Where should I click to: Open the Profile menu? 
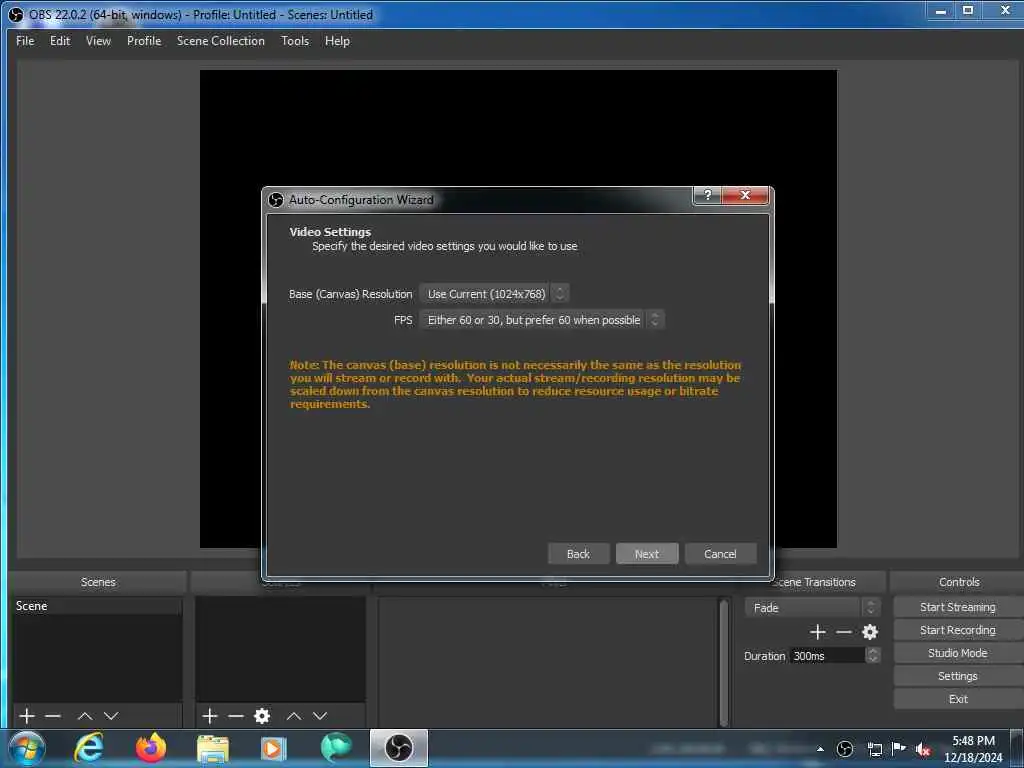pyautogui.click(x=144, y=41)
